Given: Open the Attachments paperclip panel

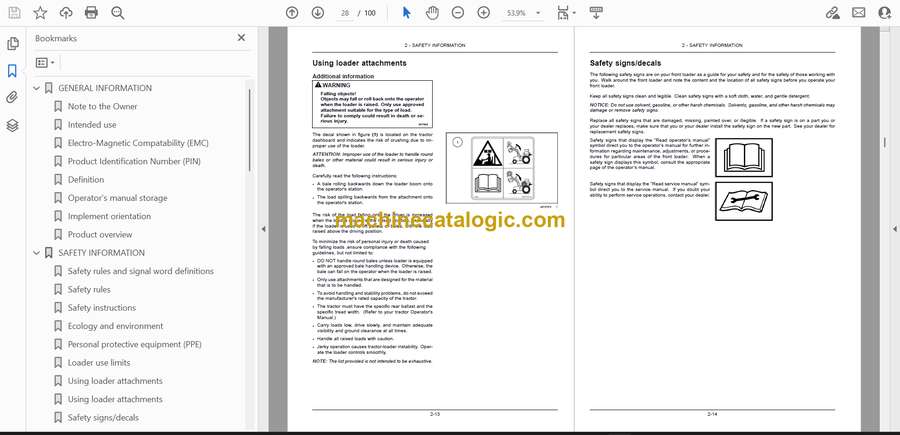Looking at the screenshot, I should tap(12, 98).
